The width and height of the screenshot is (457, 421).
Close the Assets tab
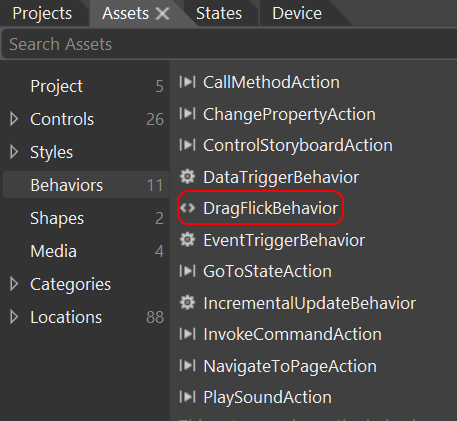point(162,14)
